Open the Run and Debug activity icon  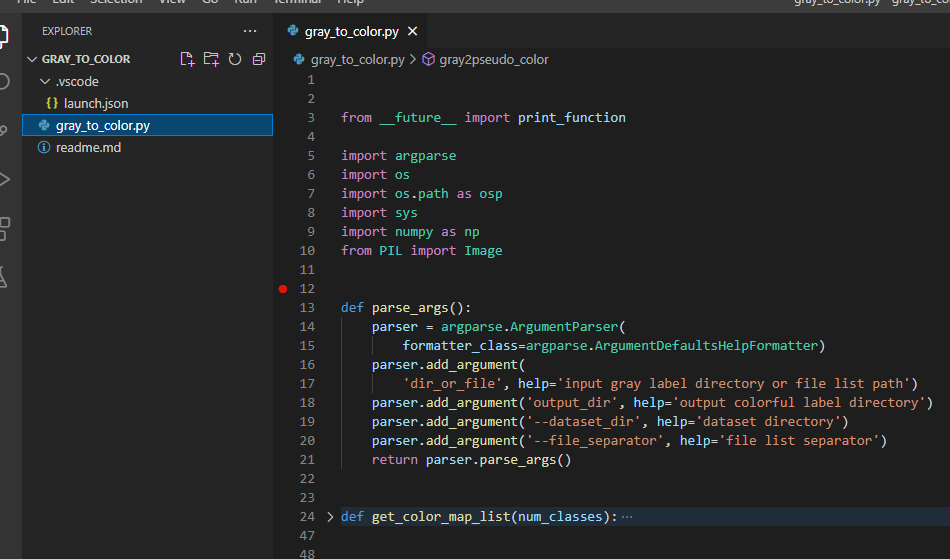[x=4, y=179]
